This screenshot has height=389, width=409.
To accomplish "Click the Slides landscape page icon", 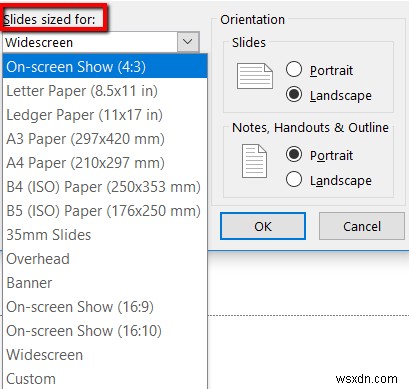I will coord(255,76).
